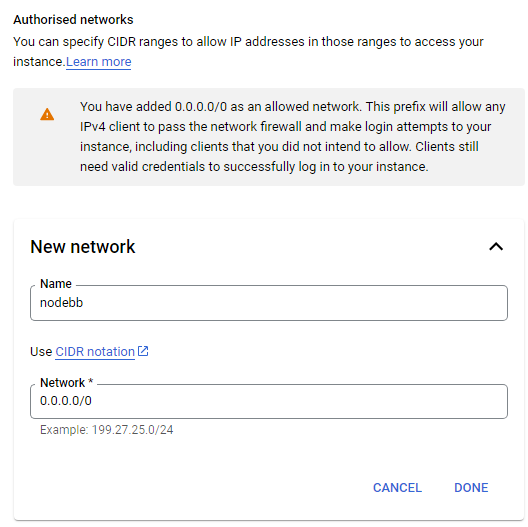Click the Name label above the field
Viewport: 528px width, 527px height.
56,284
